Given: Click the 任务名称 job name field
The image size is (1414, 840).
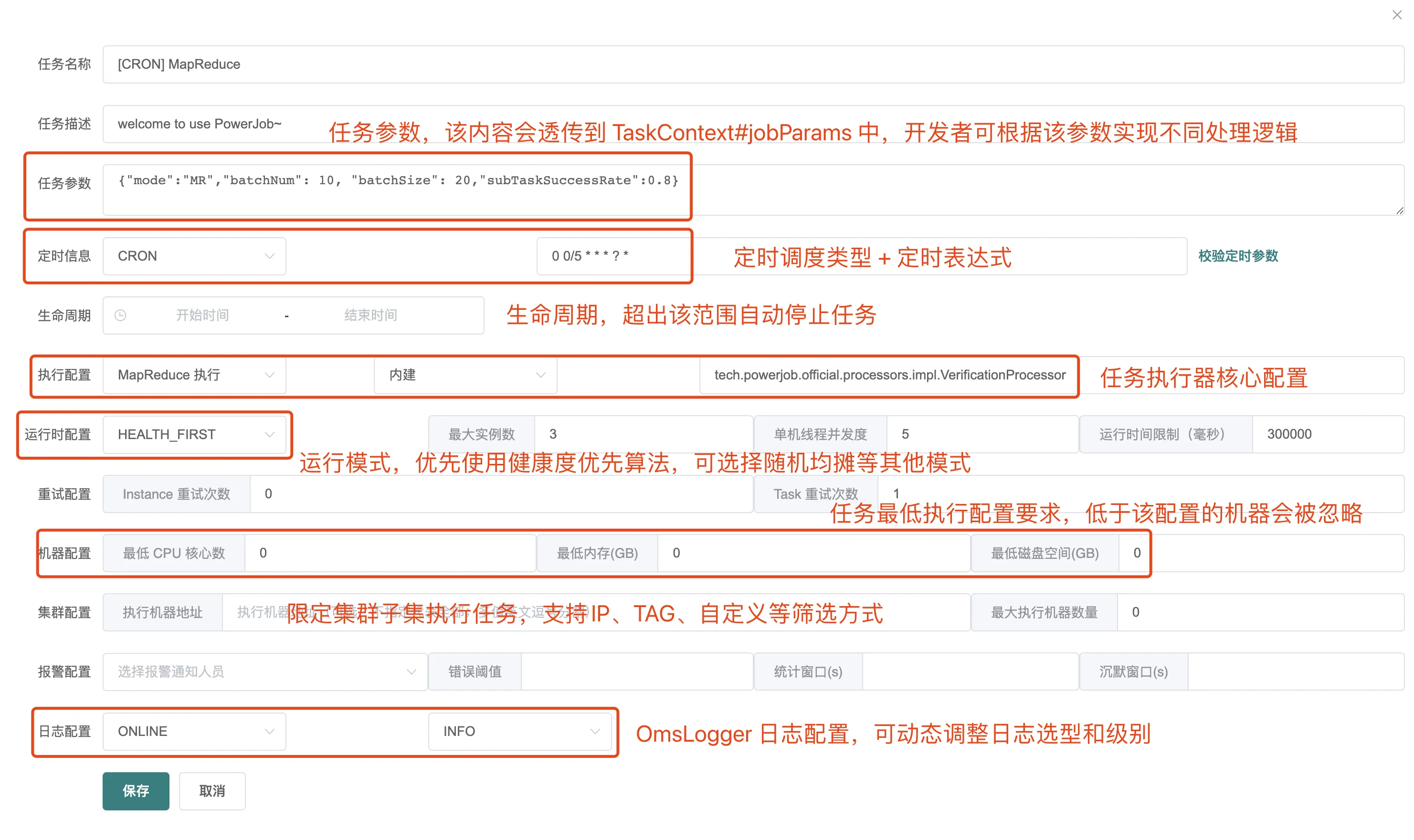Looking at the screenshot, I should 753,64.
